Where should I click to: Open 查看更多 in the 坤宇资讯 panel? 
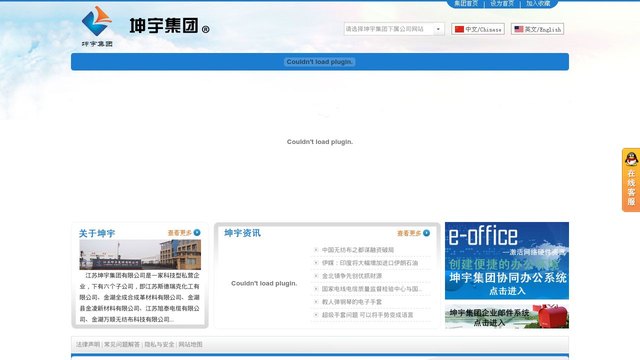tap(409, 233)
